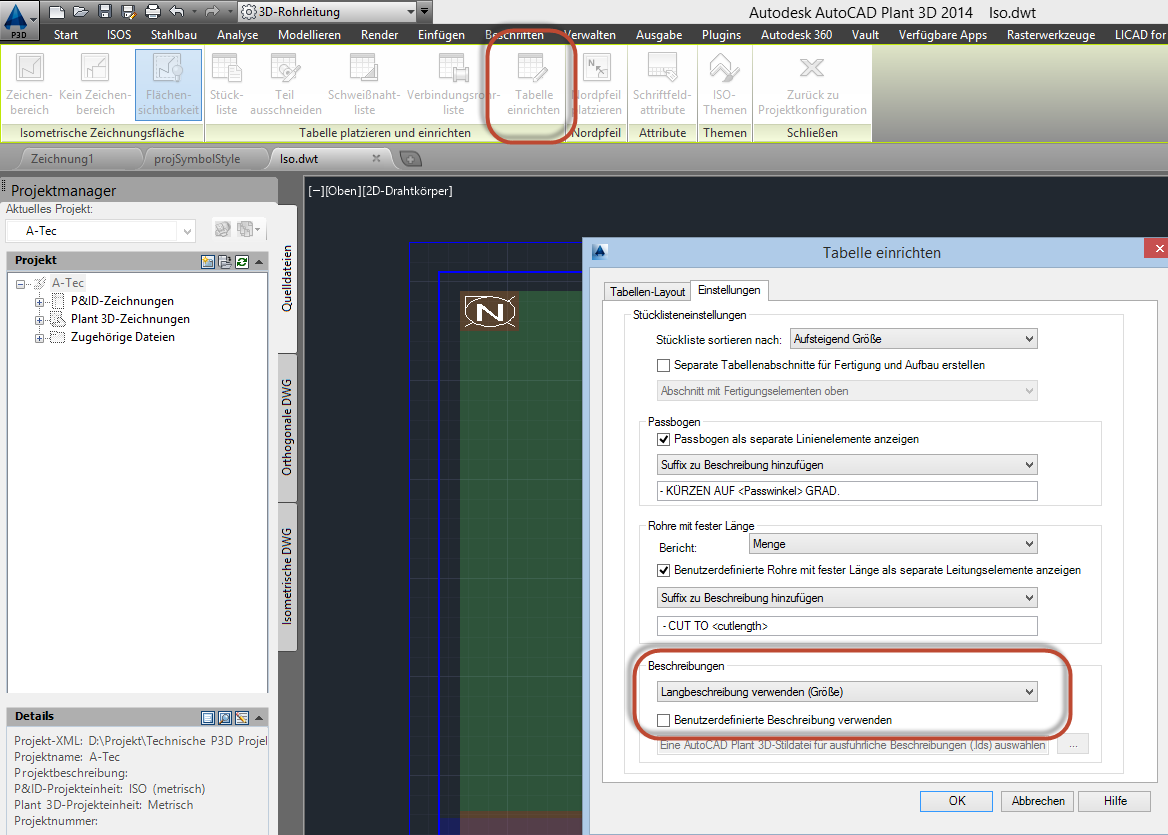Click the Nordpfeil platzieren ribbon tool

[597, 85]
